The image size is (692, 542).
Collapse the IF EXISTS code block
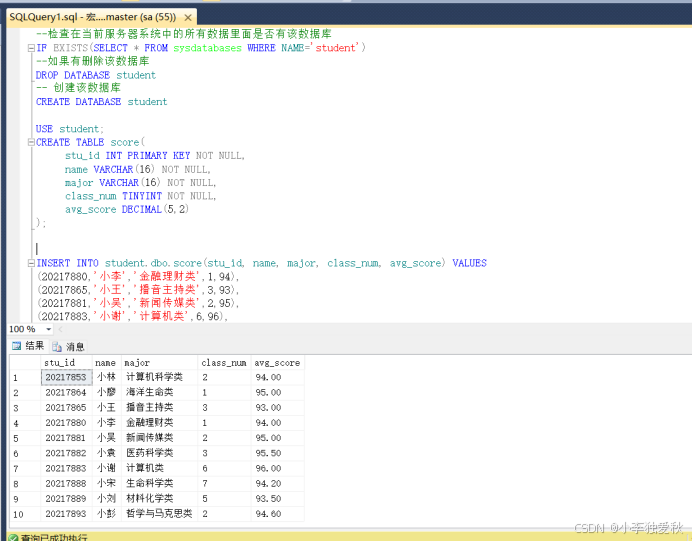[31, 48]
